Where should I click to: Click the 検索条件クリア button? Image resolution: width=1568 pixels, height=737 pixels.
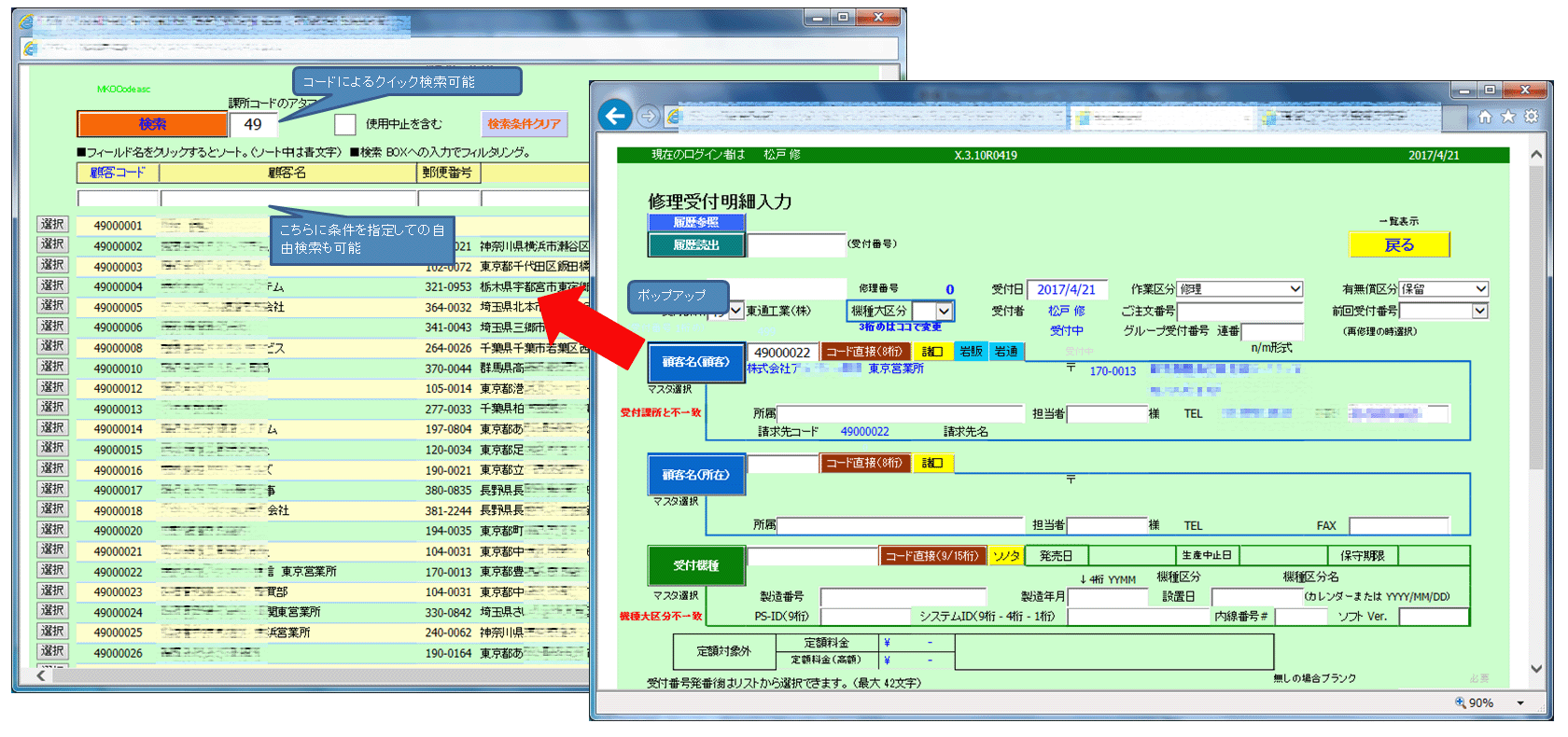coord(525,124)
